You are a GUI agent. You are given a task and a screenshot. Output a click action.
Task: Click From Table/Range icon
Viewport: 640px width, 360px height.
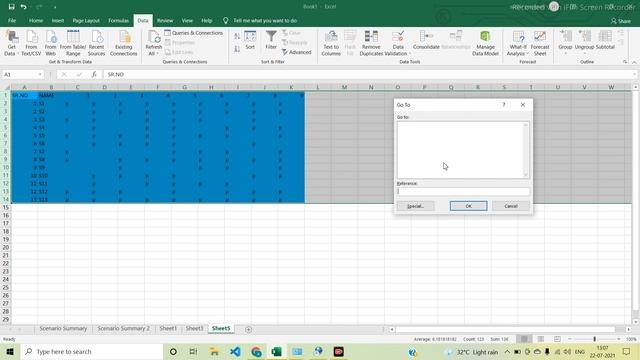[73, 43]
